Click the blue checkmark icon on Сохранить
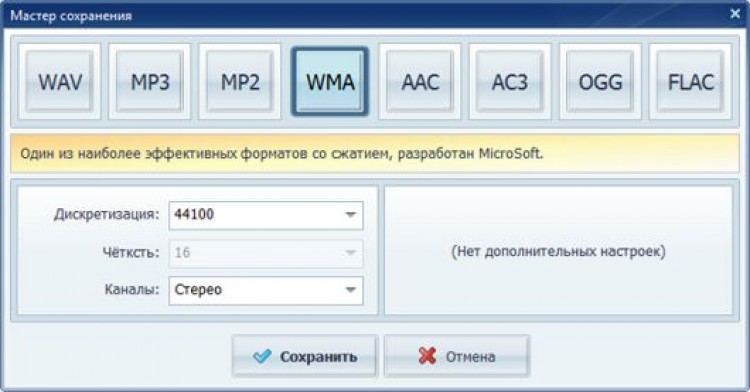The width and height of the screenshot is (750, 392). [262, 356]
